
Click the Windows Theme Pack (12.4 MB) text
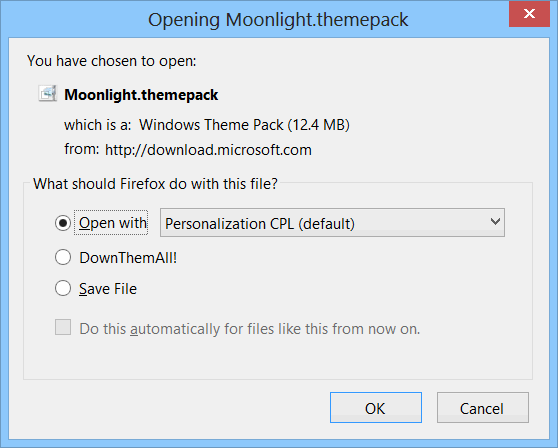coord(244,125)
